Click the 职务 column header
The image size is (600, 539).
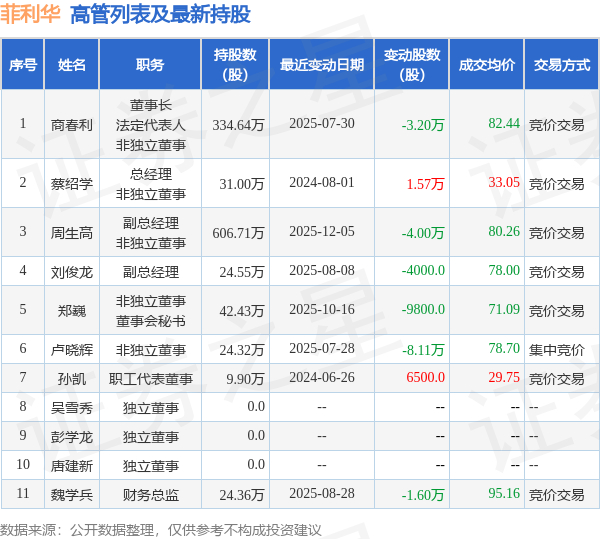150,64
